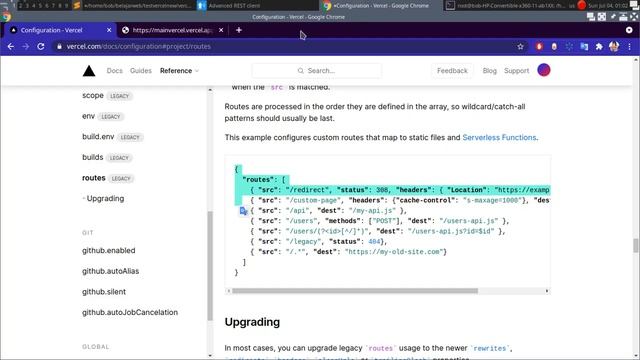Click in the Search field
This screenshot has height=360, width=640.
(x=317, y=71)
